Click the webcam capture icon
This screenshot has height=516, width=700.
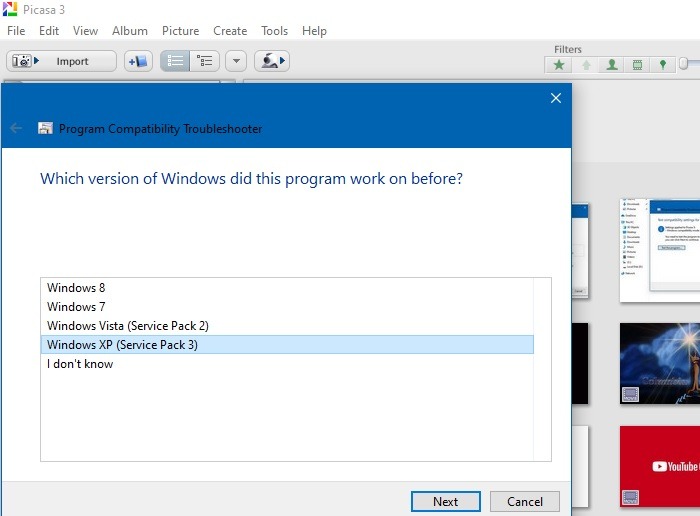click(272, 61)
